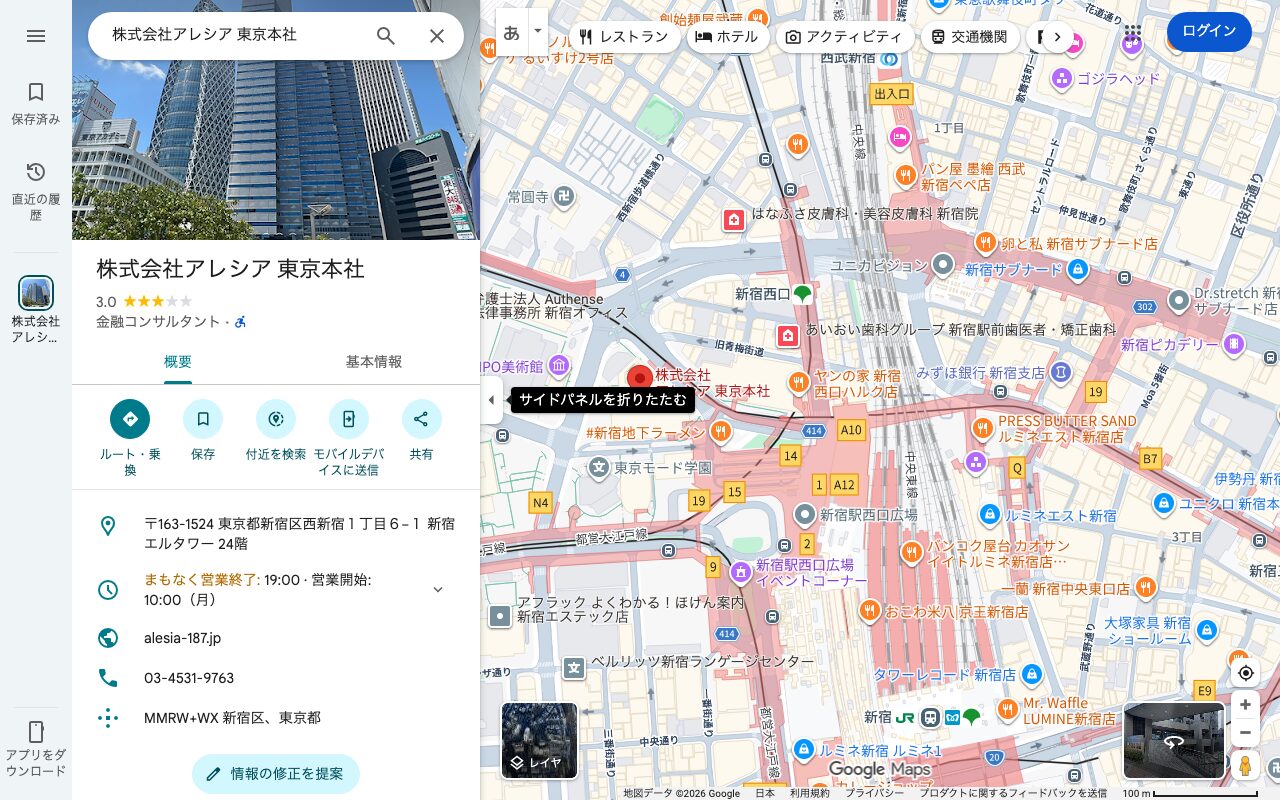
Task: Share this place using the 共有 icon
Action: tap(421, 419)
